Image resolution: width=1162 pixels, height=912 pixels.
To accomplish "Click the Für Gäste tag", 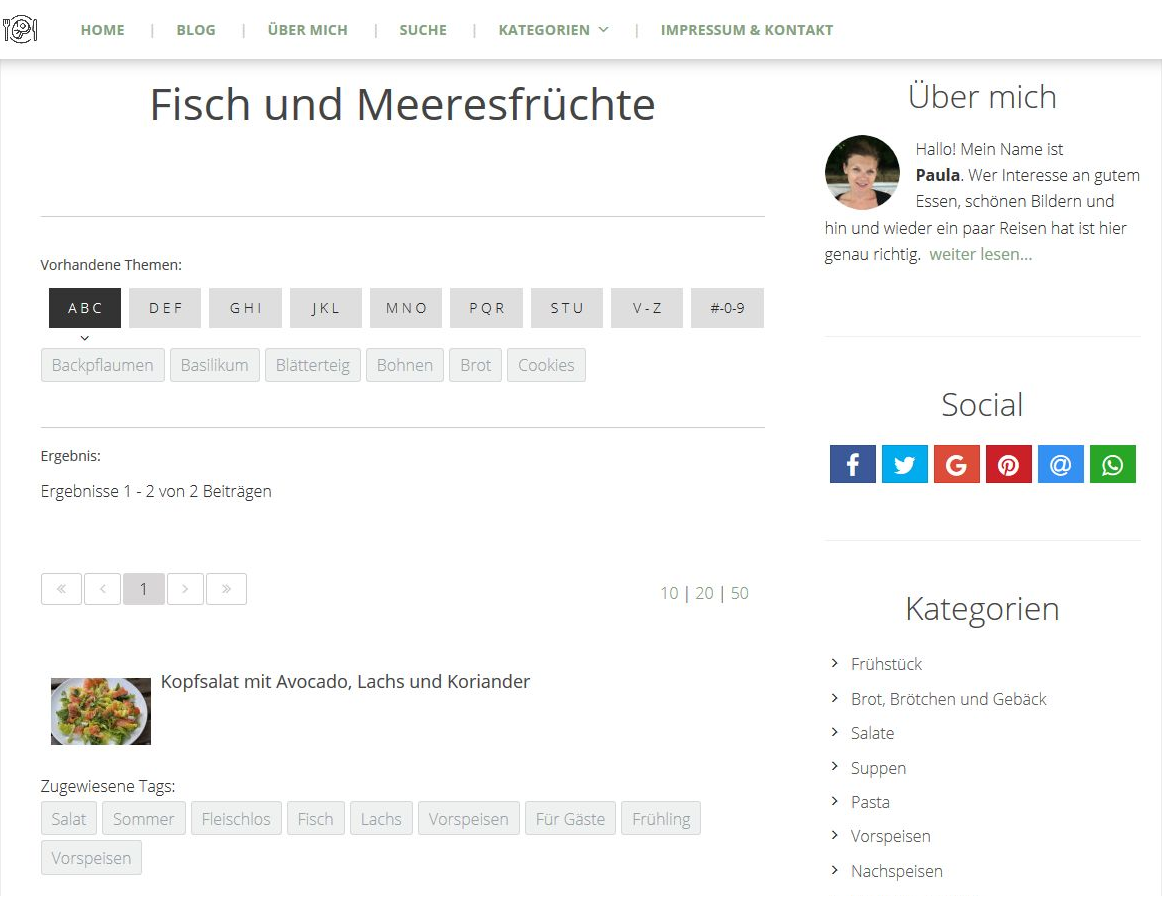I will (x=570, y=819).
